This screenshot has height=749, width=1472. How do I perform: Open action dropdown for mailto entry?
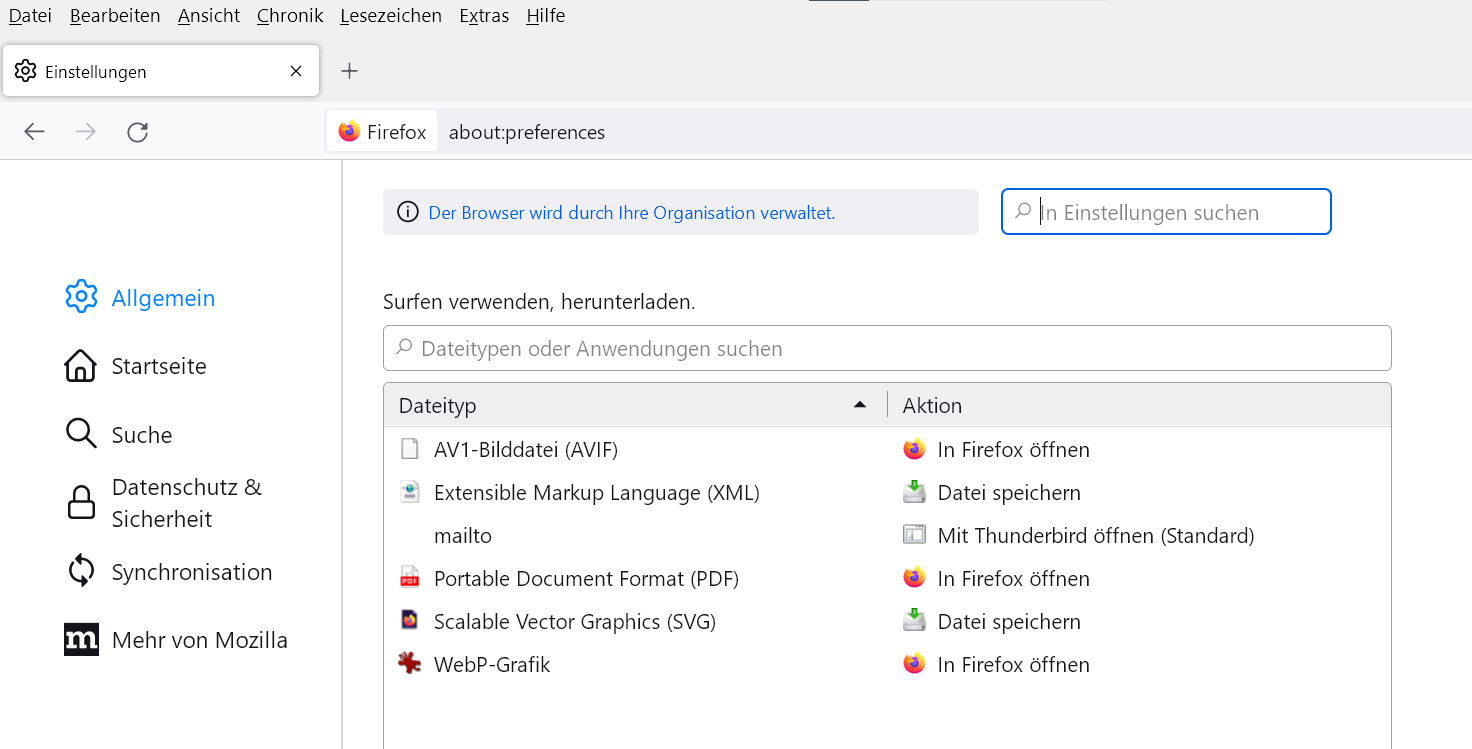coord(1095,535)
